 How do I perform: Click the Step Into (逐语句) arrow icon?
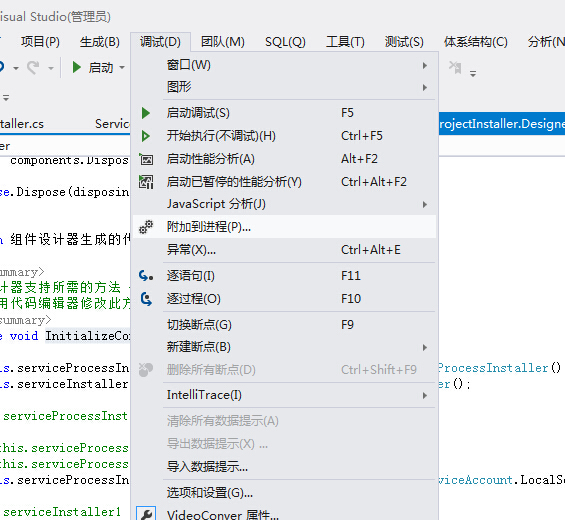pos(146,276)
